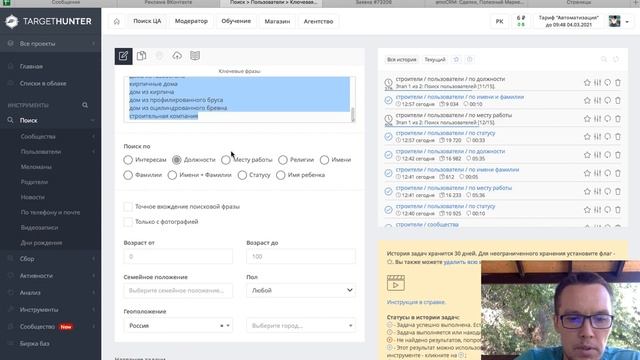Star the 'по месту работы' 12:41 task

click(x=587, y=191)
